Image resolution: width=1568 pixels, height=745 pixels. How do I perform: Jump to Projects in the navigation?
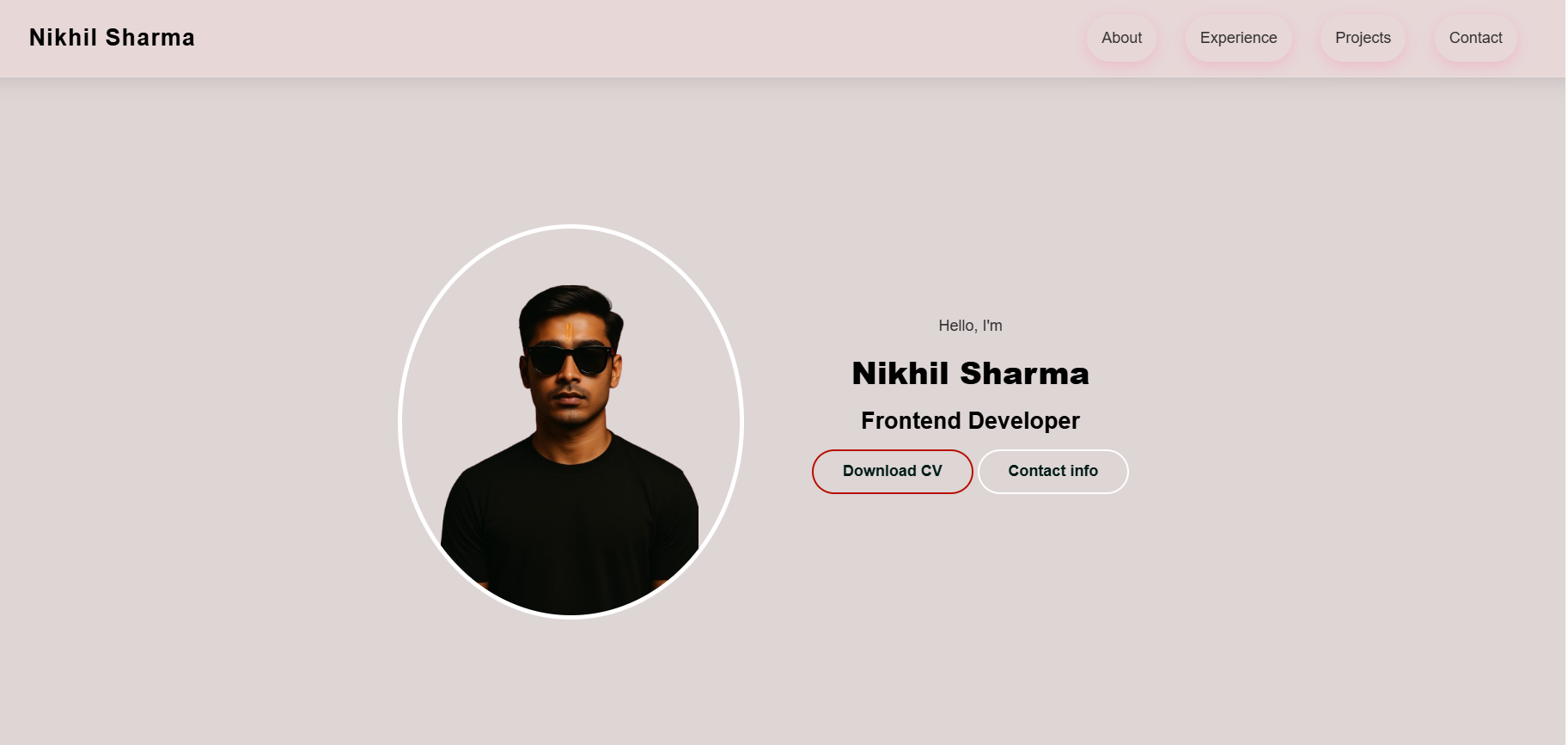click(1363, 38)
